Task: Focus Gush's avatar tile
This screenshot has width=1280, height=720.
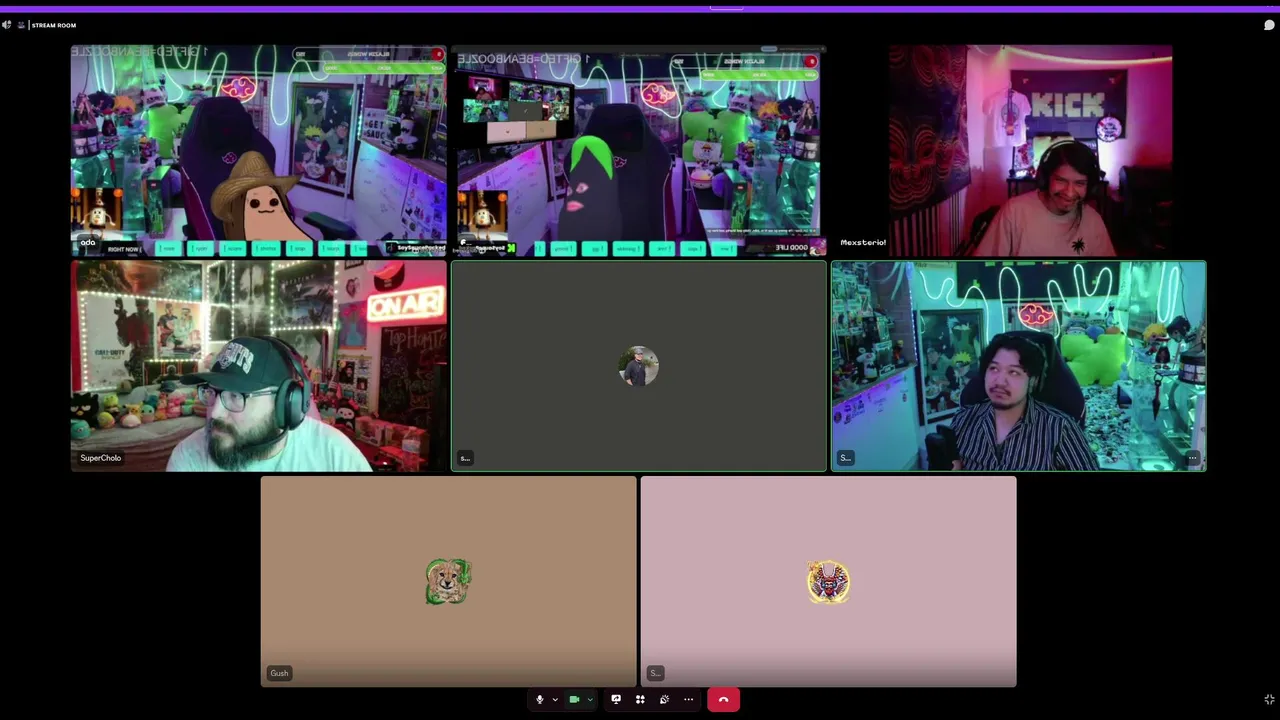Action: (x=448, y=581)
